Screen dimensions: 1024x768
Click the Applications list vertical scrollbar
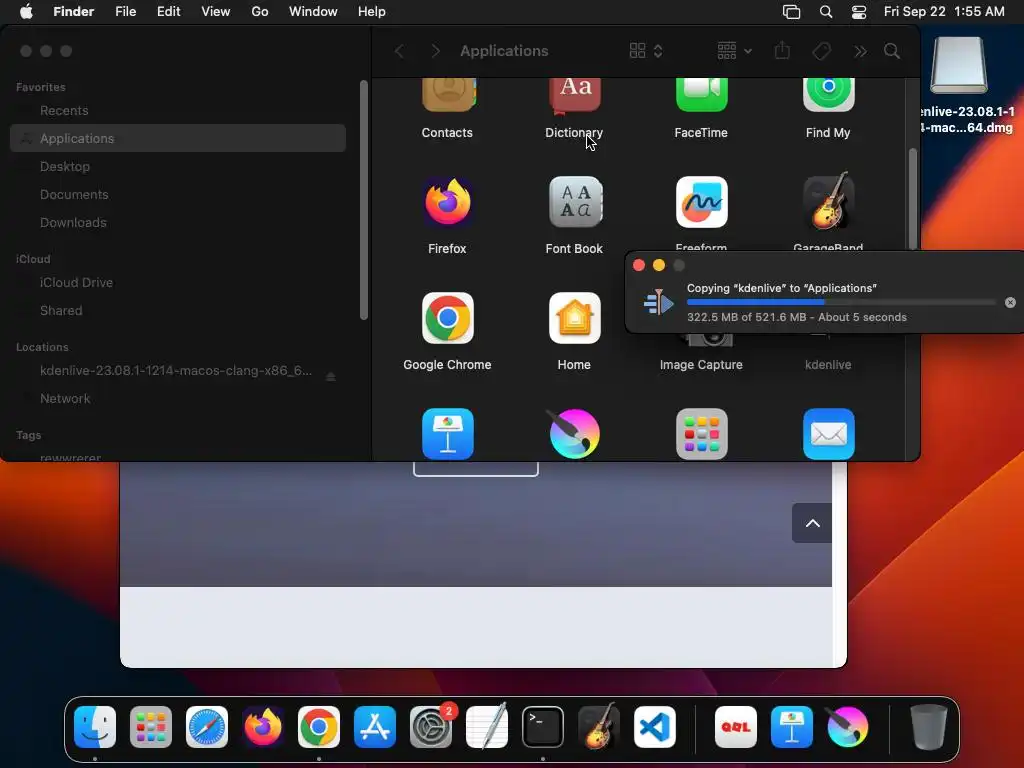912,199
